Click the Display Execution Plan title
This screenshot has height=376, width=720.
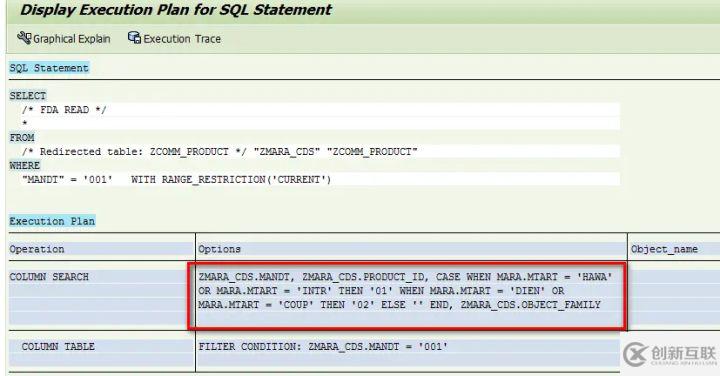point(175,10)
